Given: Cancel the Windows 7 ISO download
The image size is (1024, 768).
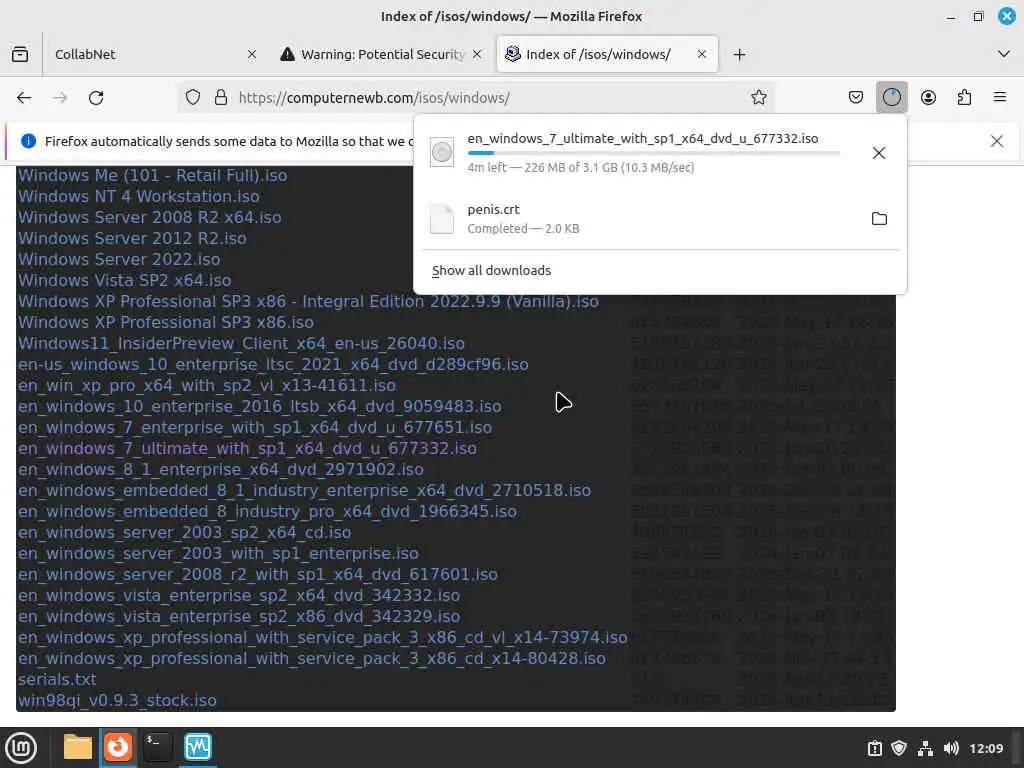Looking at the screenshot, I should pos(879,153).
